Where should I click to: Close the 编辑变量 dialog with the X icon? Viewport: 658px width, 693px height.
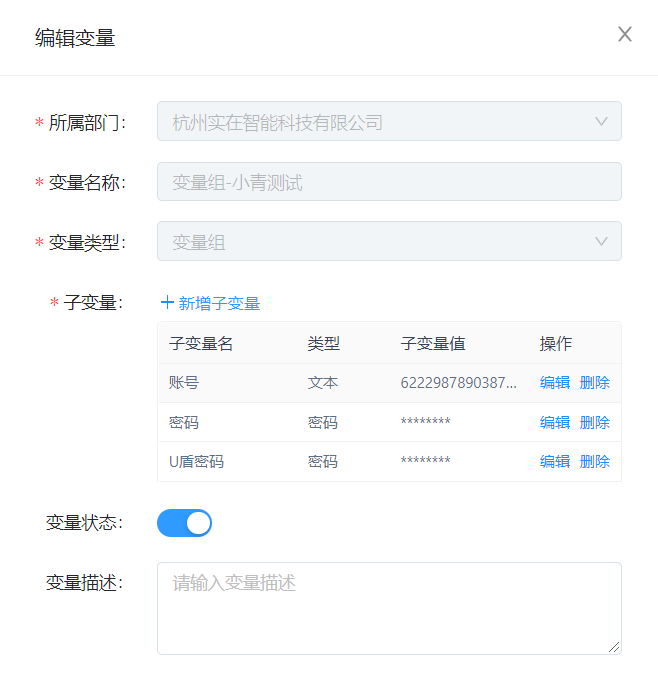point(625,35)
